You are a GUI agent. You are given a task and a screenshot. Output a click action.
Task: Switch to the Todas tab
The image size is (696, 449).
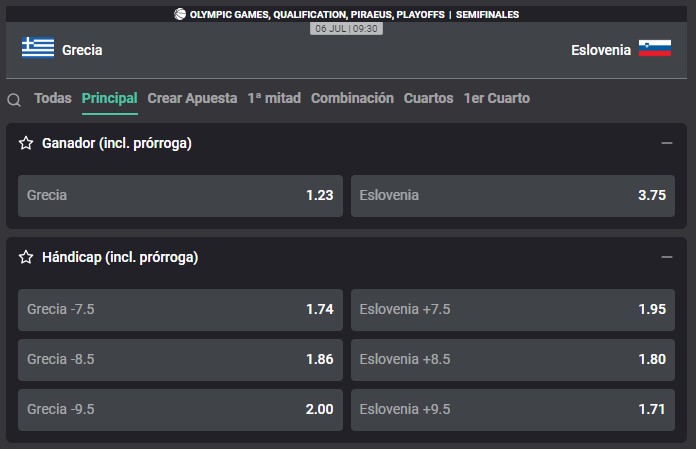click(x=53, y=98)
